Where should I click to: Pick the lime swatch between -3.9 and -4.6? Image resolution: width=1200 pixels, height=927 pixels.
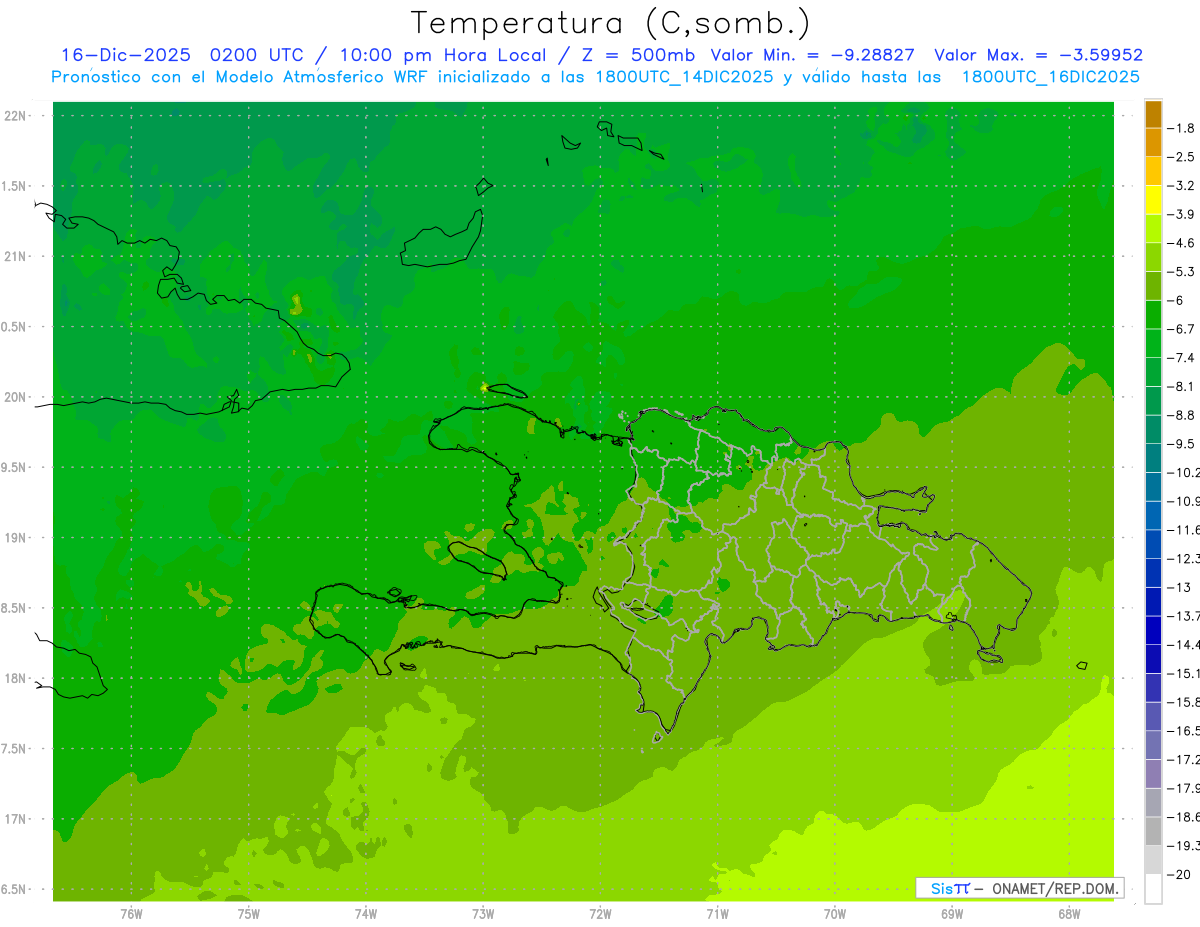pos(1153,229)
